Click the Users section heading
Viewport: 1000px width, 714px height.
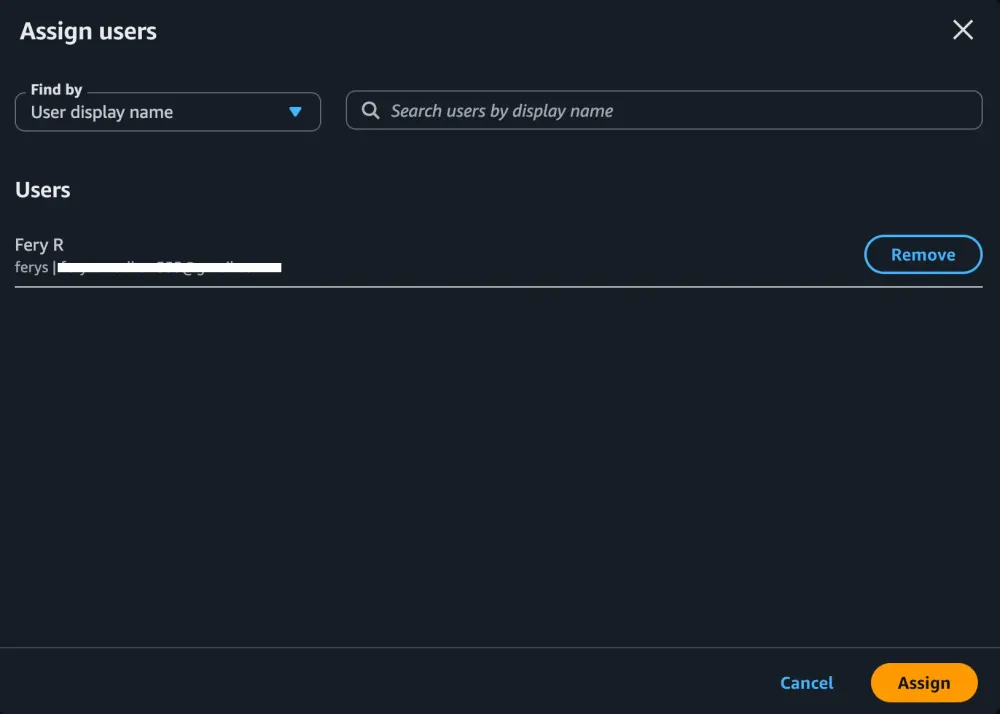tap(42, 190)
